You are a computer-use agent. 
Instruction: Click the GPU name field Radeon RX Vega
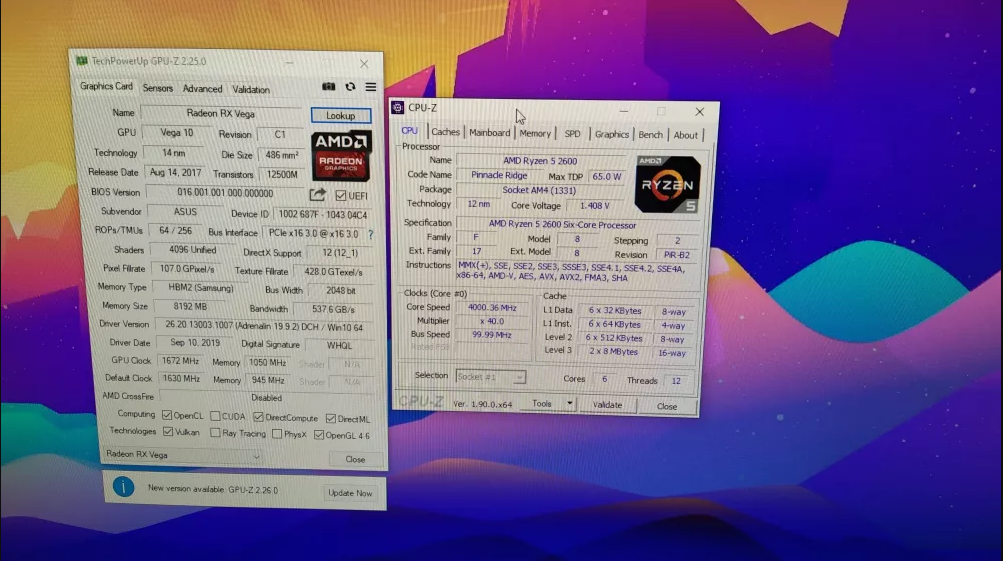pos(221,113)
